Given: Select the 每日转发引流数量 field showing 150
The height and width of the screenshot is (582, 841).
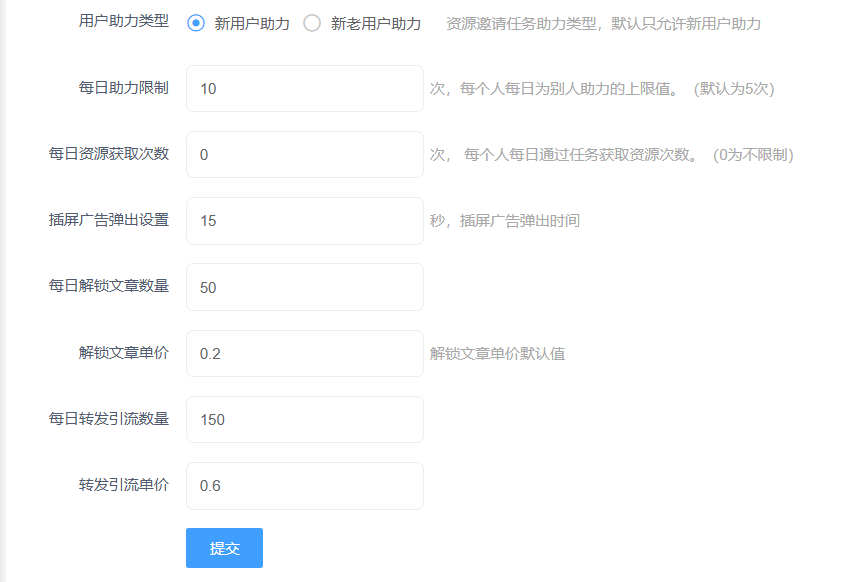Looking at the screenshot, I should pyautogui.click(x=305, y=419).
